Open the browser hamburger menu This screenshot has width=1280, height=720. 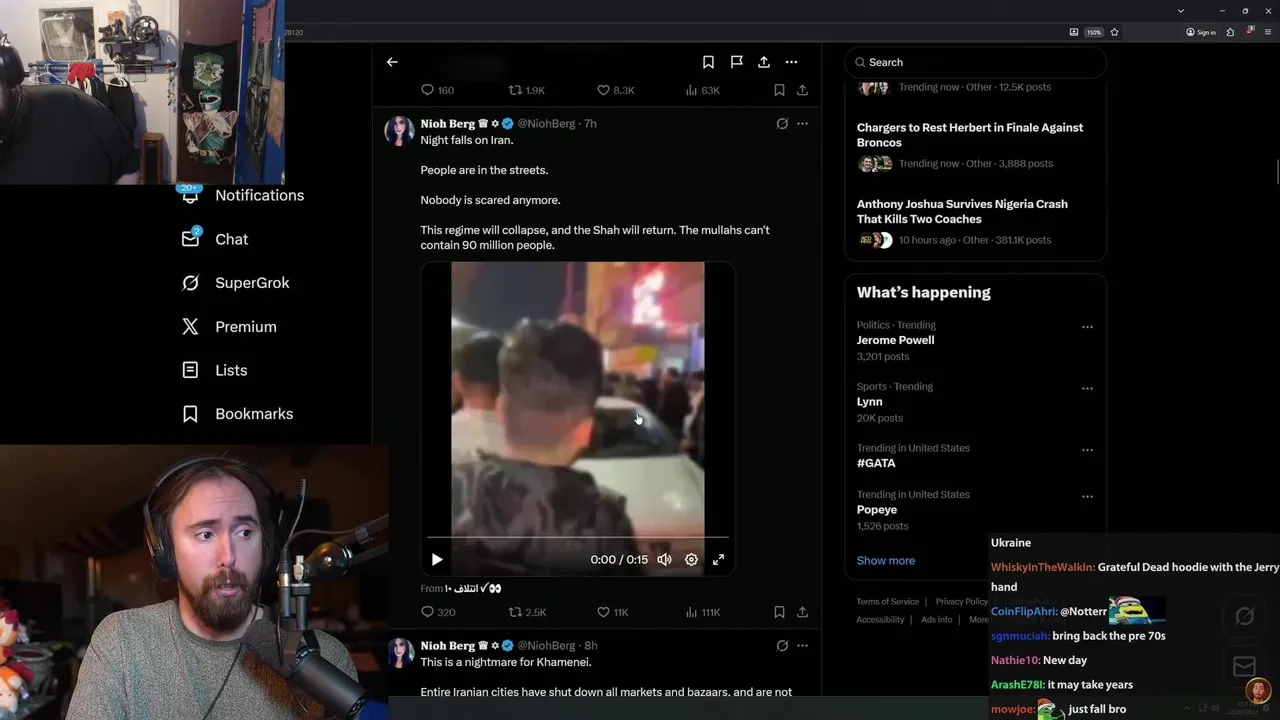(x=1268, y=32)
